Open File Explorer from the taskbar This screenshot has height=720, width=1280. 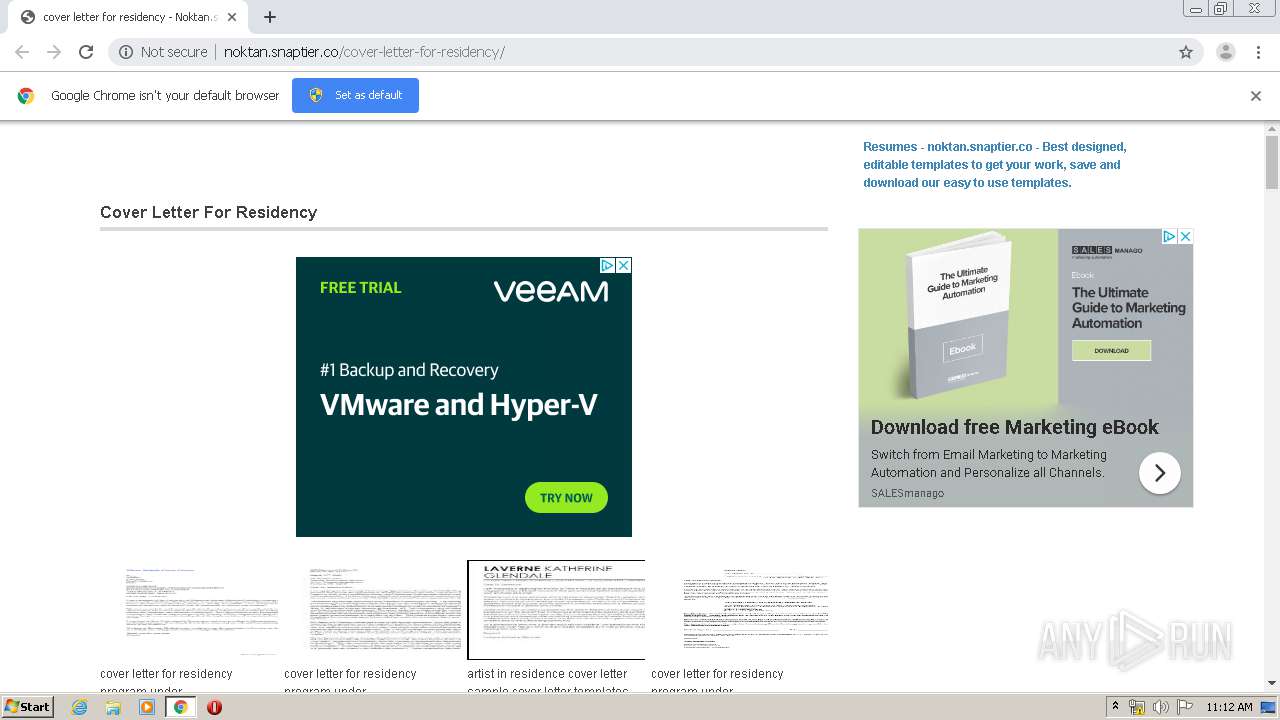tap(113, 707)
